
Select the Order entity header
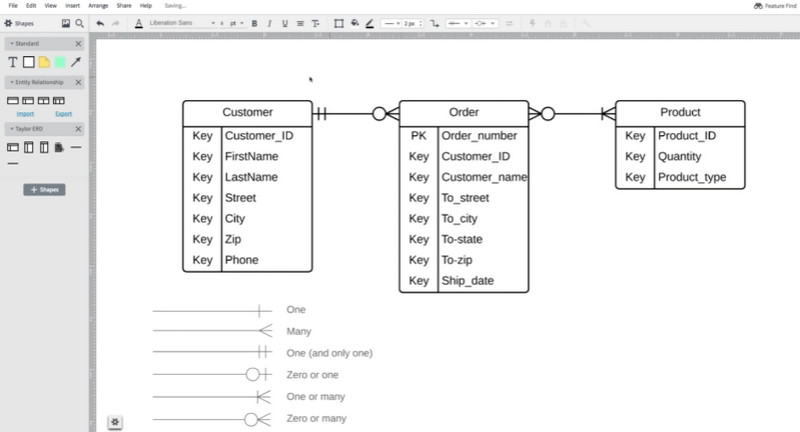tap(464, 113)
